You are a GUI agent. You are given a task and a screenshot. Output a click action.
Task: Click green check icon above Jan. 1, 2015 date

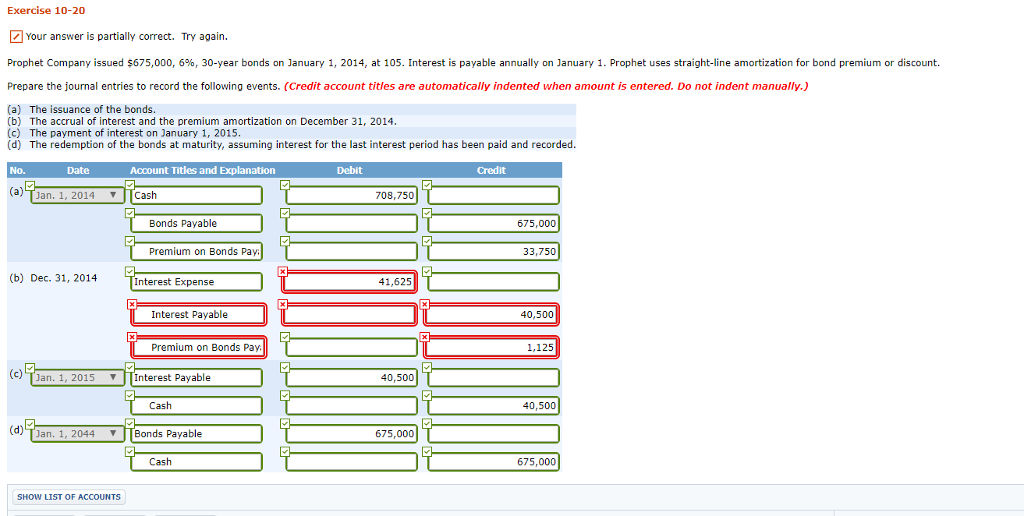[x=30, y=367]
